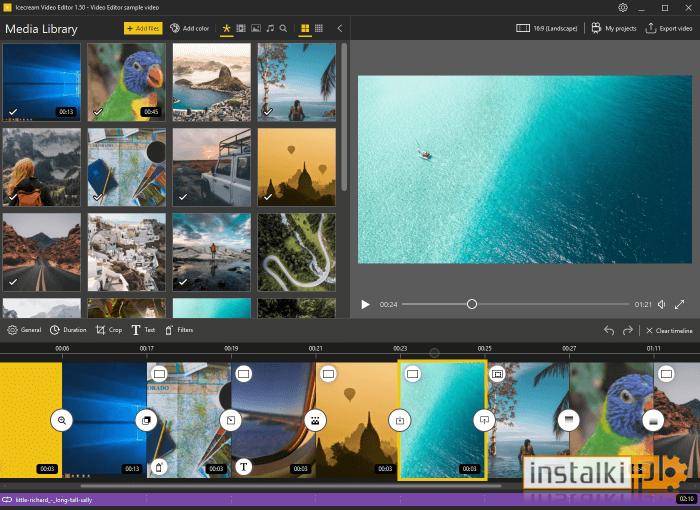Click transition icon between airplane window and balloon clips
700x510 pixels.
[315, 420]
